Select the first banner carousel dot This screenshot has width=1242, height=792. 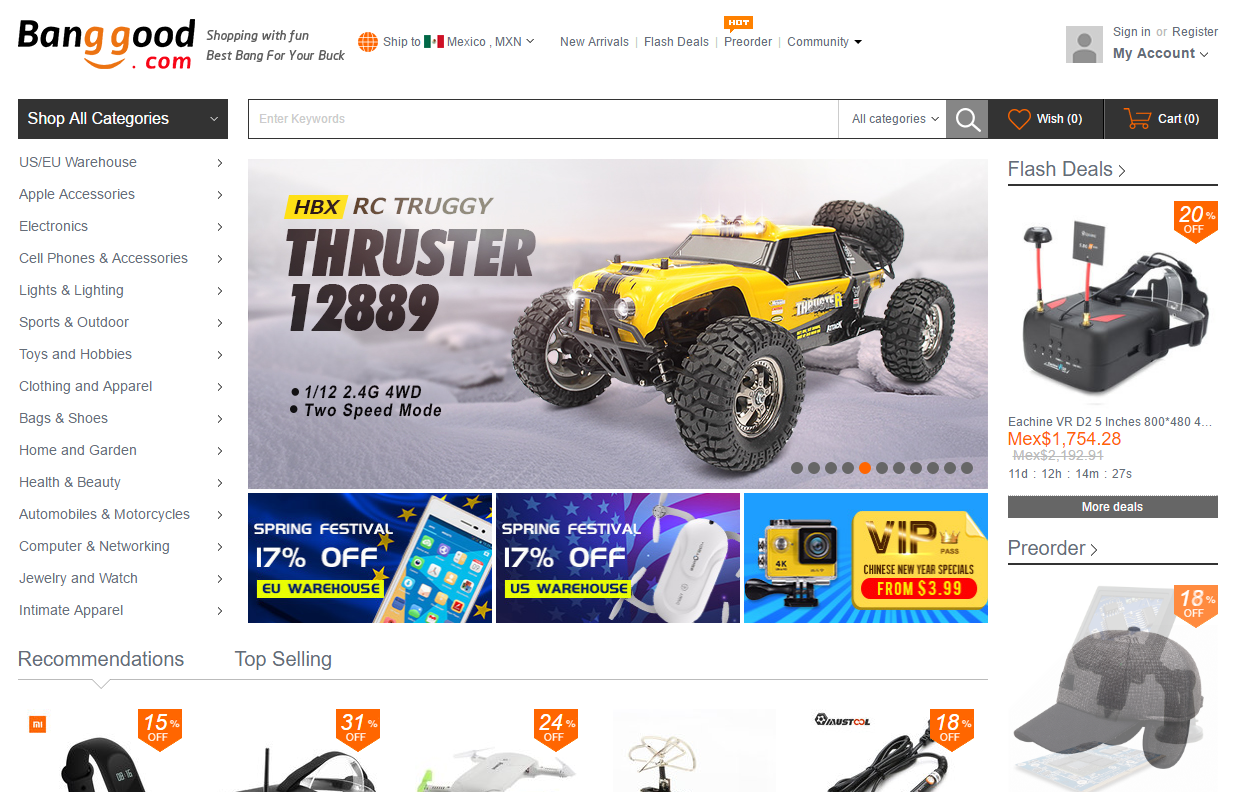(797, 467)
